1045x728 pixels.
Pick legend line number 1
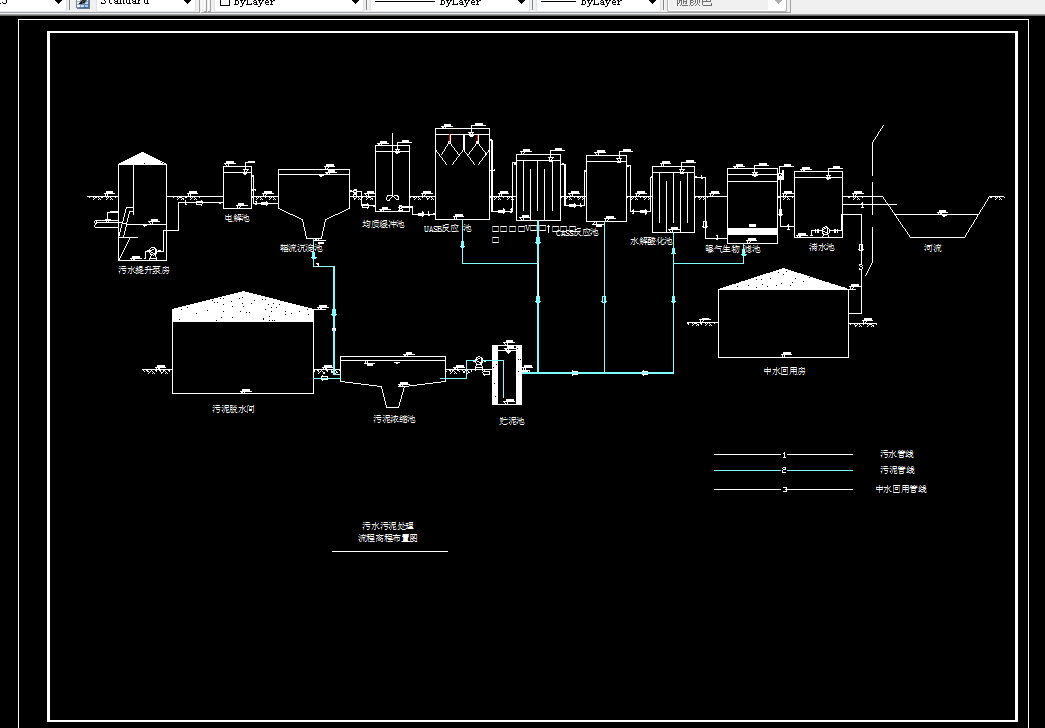(783, 455)
